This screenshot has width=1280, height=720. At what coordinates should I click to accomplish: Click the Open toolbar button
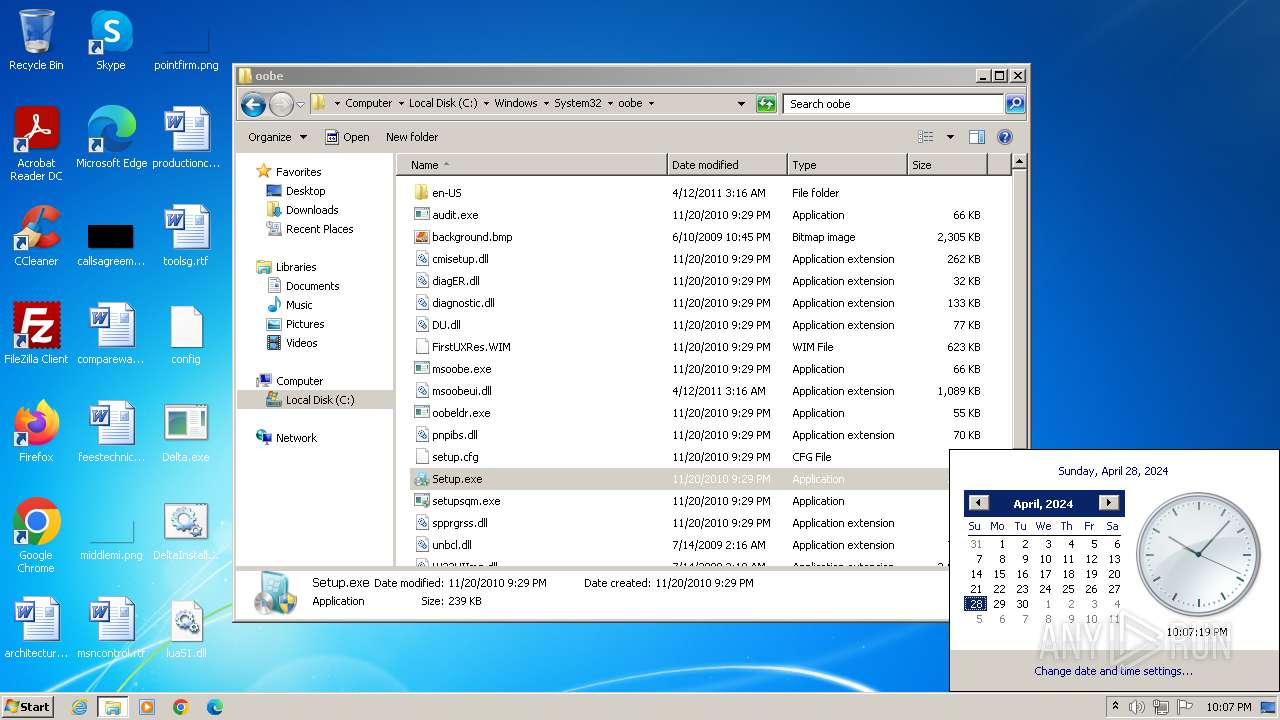347,137
